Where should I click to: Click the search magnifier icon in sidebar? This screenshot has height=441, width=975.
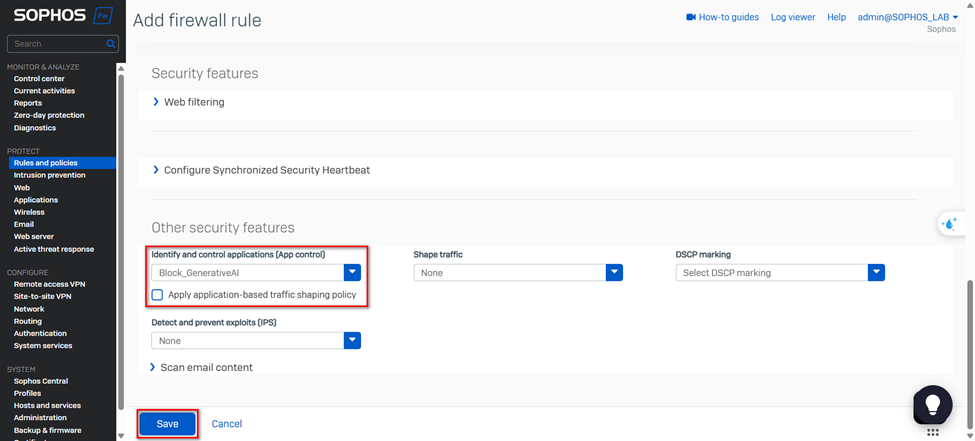(111, 44)
